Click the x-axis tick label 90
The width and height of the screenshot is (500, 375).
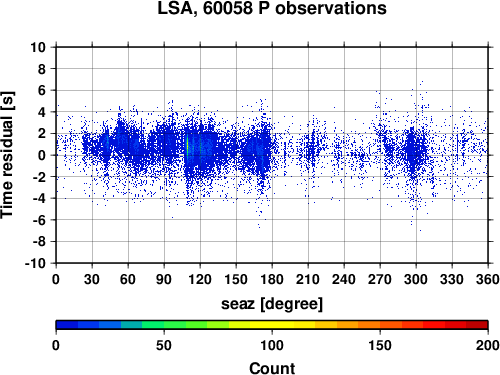pyautogui.click(x=164, y=279)
